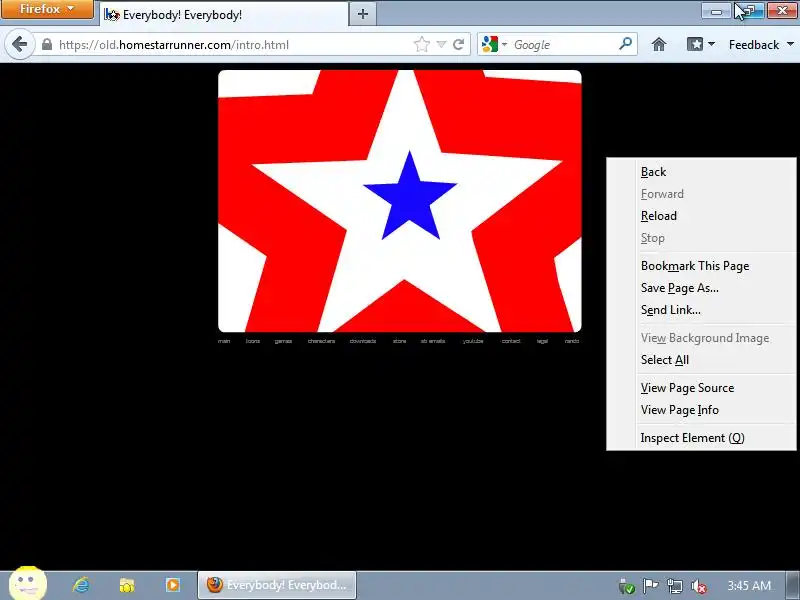Open the file explorer taskbar icon
This screenshot has height=600, width=800.
tap(127, 585)
